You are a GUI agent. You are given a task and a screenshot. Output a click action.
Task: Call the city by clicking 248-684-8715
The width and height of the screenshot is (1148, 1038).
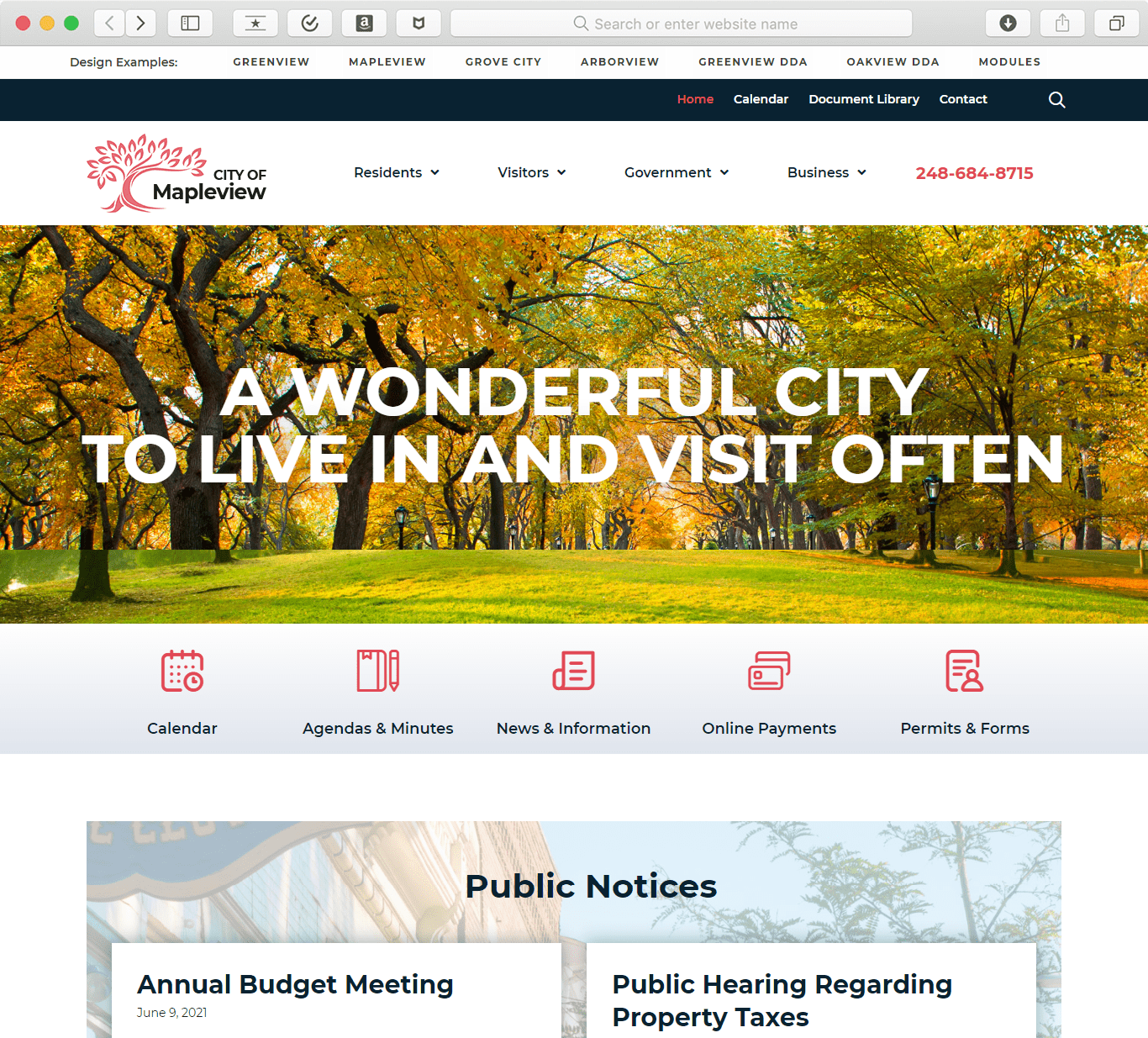coord(974,173)
